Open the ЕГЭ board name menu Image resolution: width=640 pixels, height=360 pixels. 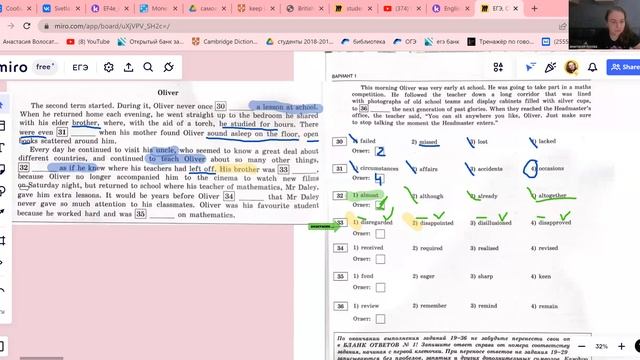pyautogui.click(x=80, y=67)
